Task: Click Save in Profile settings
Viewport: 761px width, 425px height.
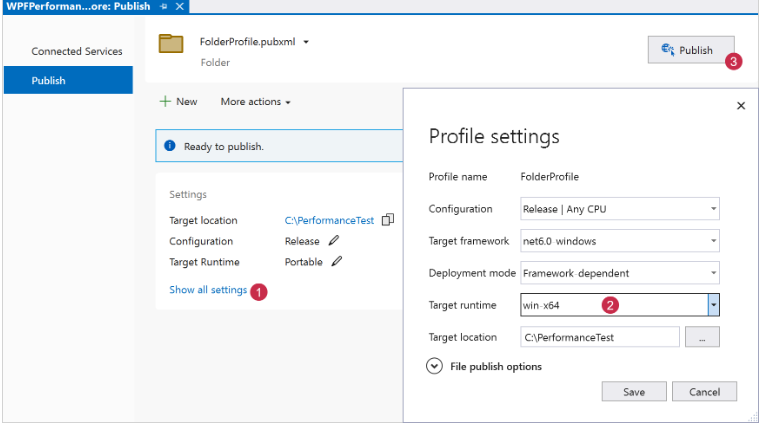Action: [634, 392]
